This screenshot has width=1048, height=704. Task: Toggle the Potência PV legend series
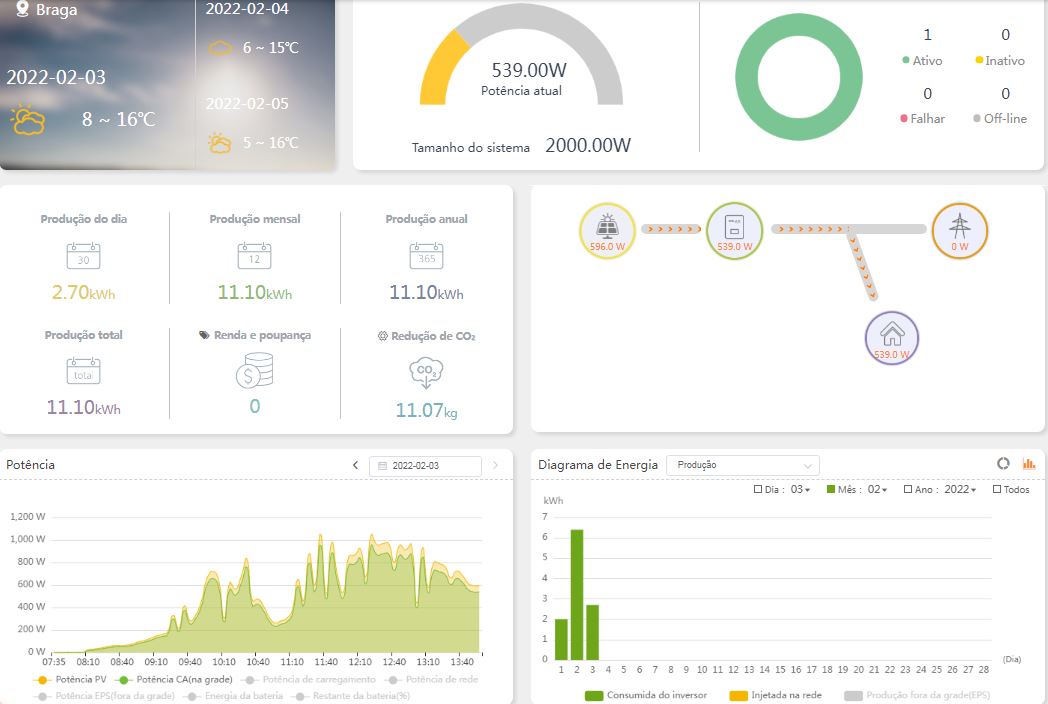pyautogui.click(x=70, y=679)
